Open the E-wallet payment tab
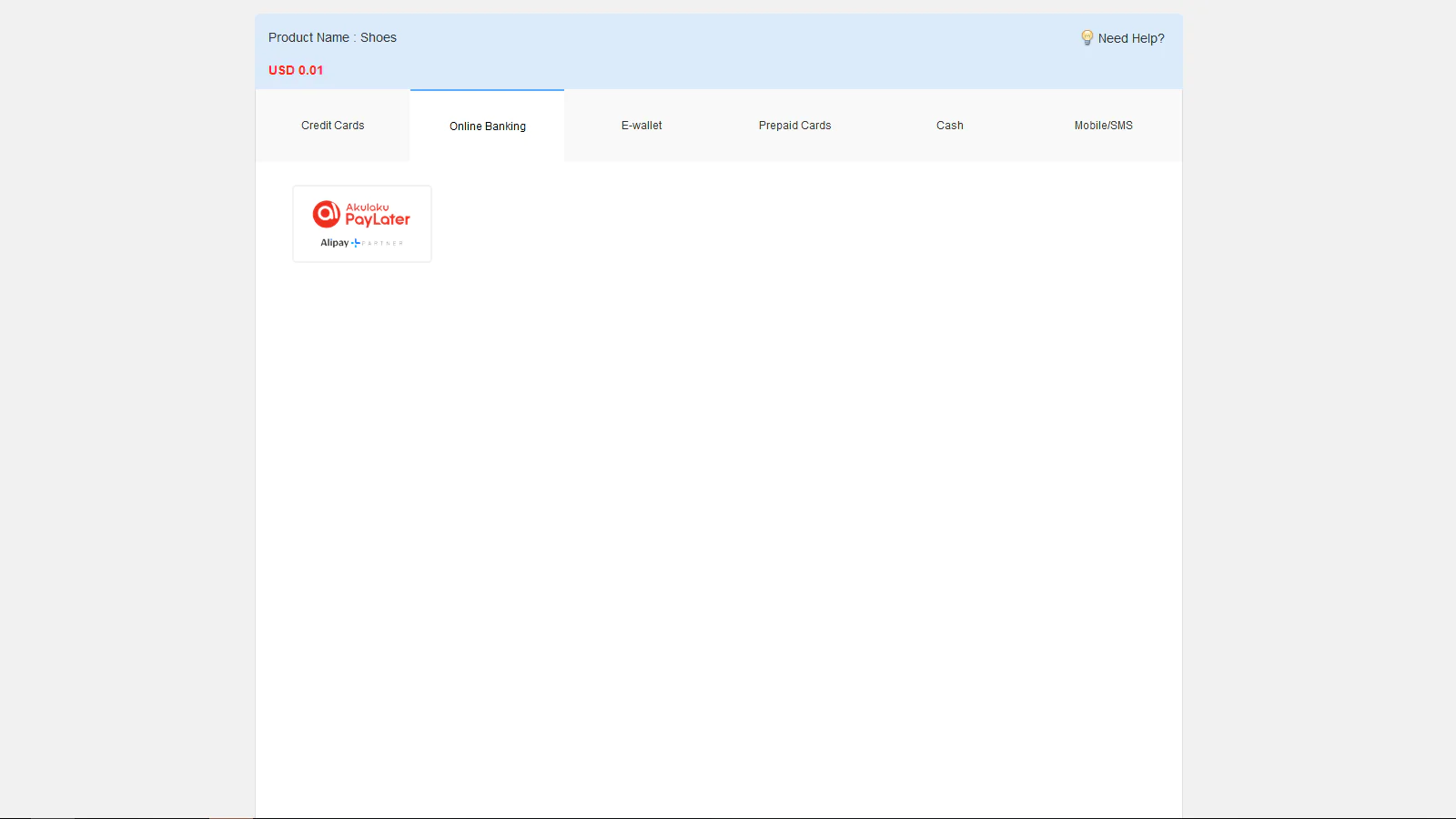Screen dimensions: 1456x819 642,126
